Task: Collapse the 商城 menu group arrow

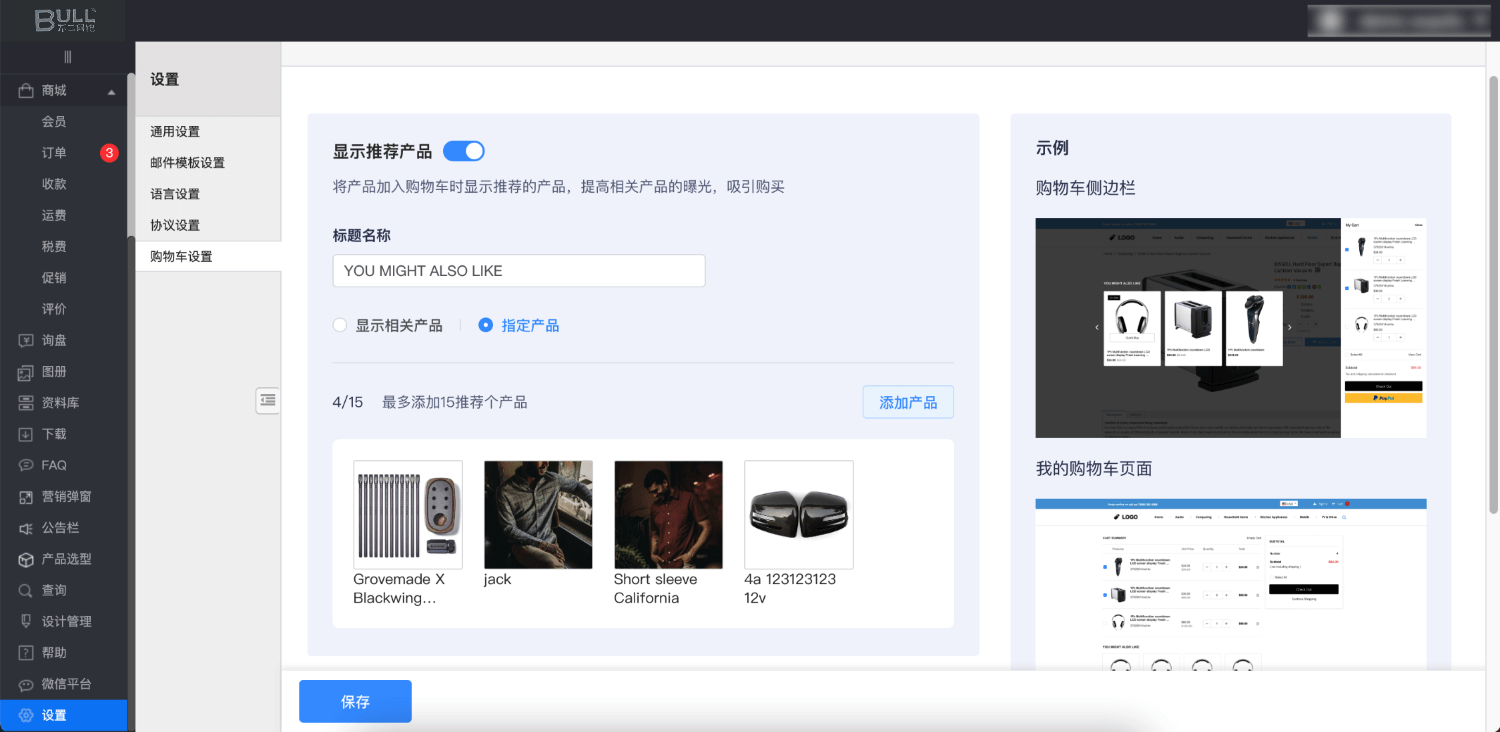Action: tap(111, 91)
